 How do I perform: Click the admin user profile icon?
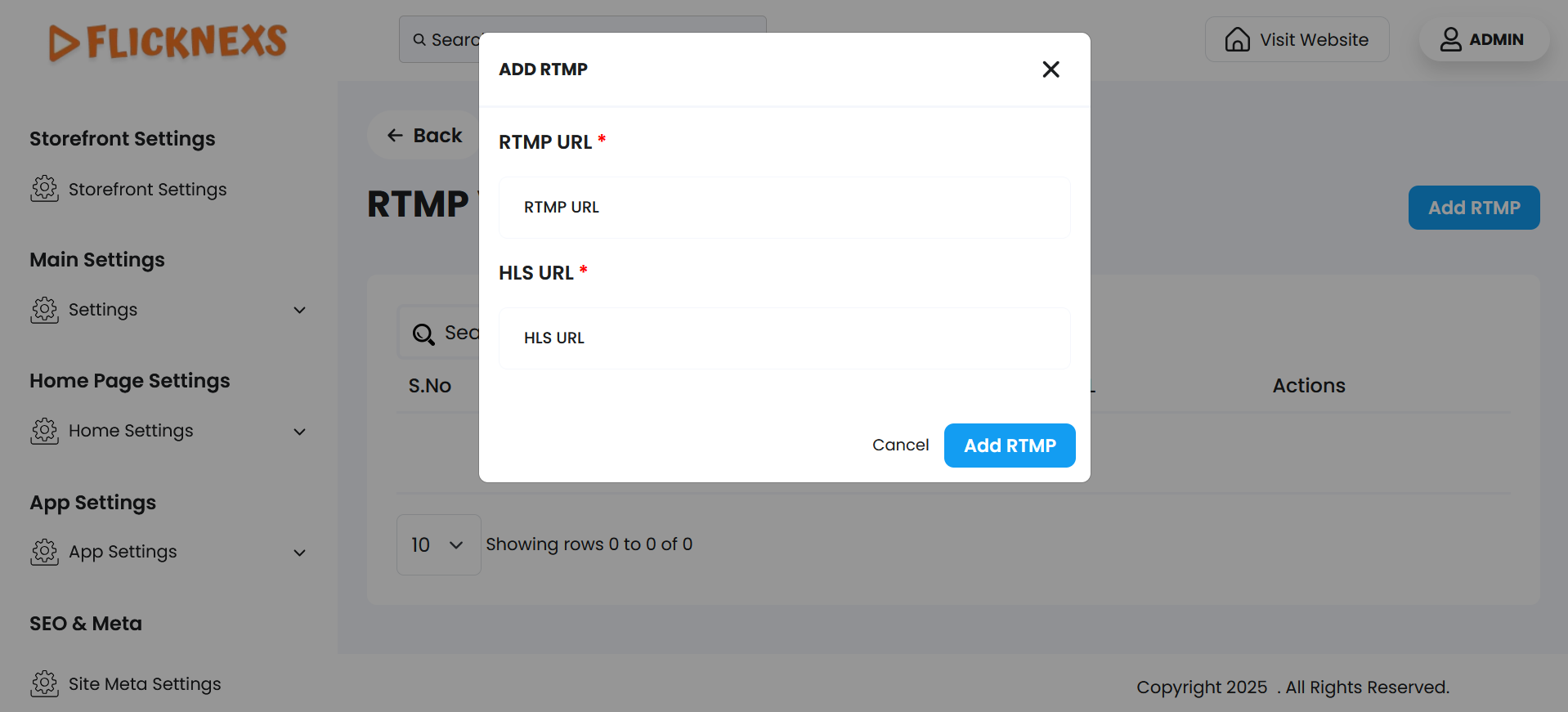click(x=1450, y=39)
